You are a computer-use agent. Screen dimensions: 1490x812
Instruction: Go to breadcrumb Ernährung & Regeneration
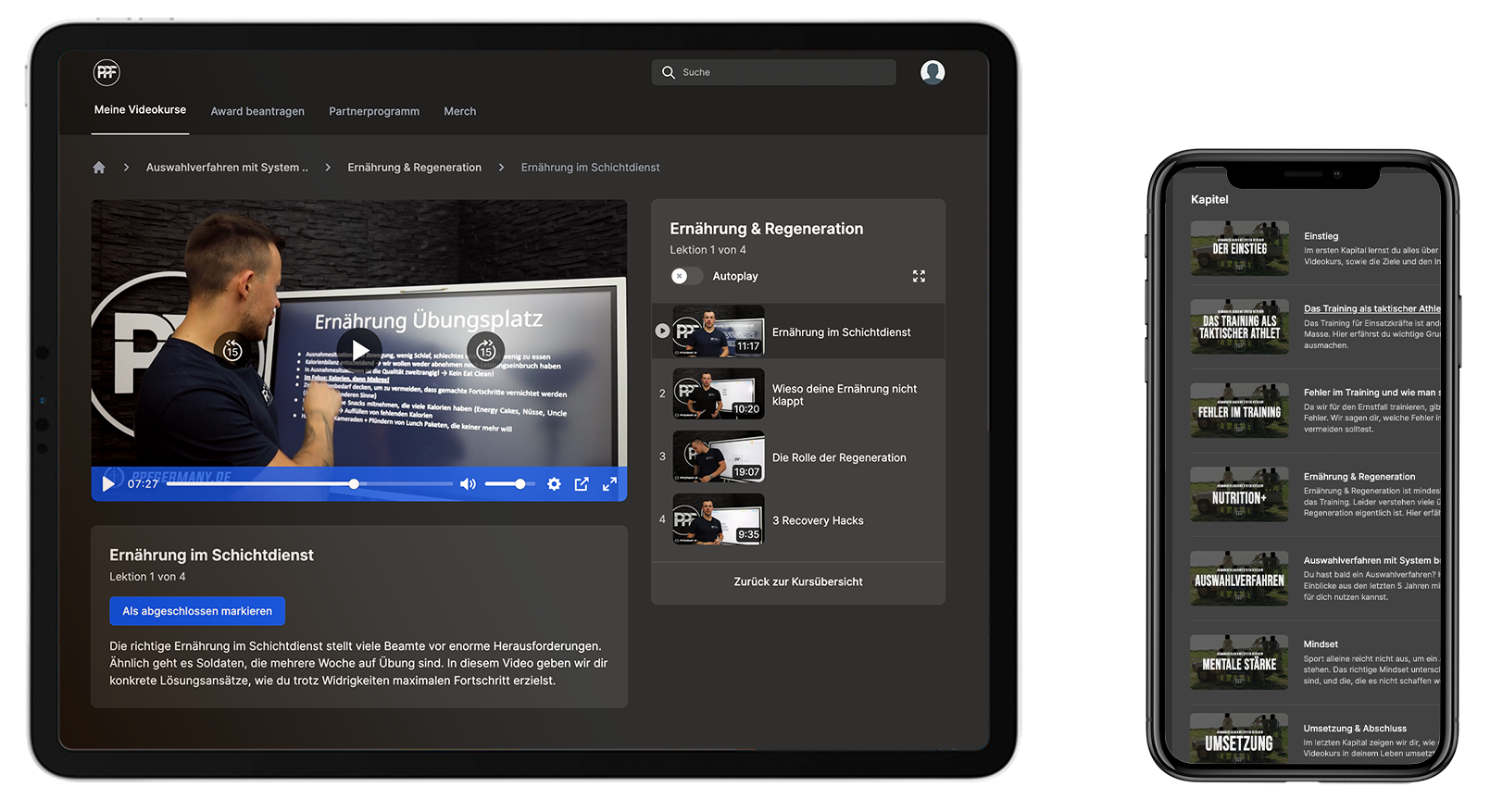click(x=415, y=168)
